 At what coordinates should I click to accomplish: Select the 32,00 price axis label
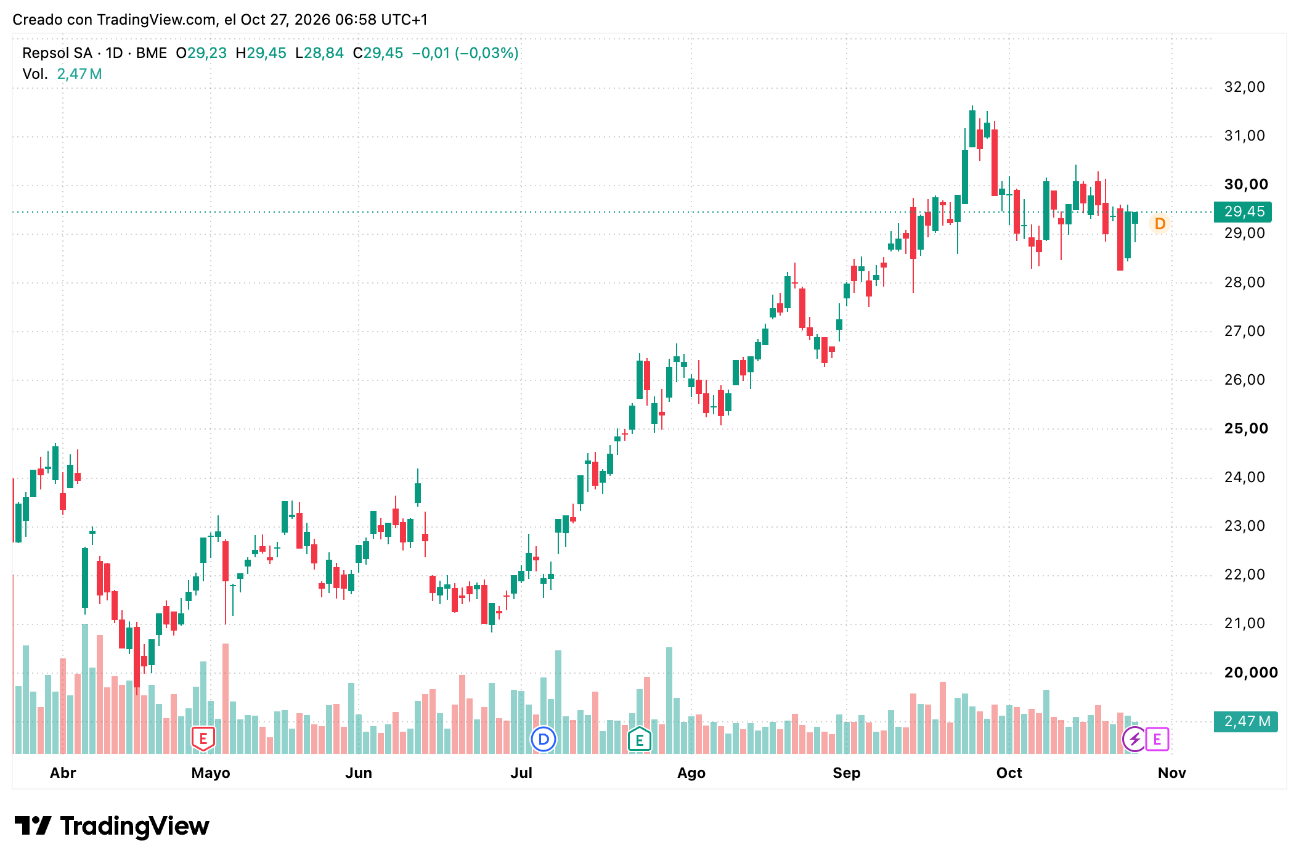[x=1245, y=87]
